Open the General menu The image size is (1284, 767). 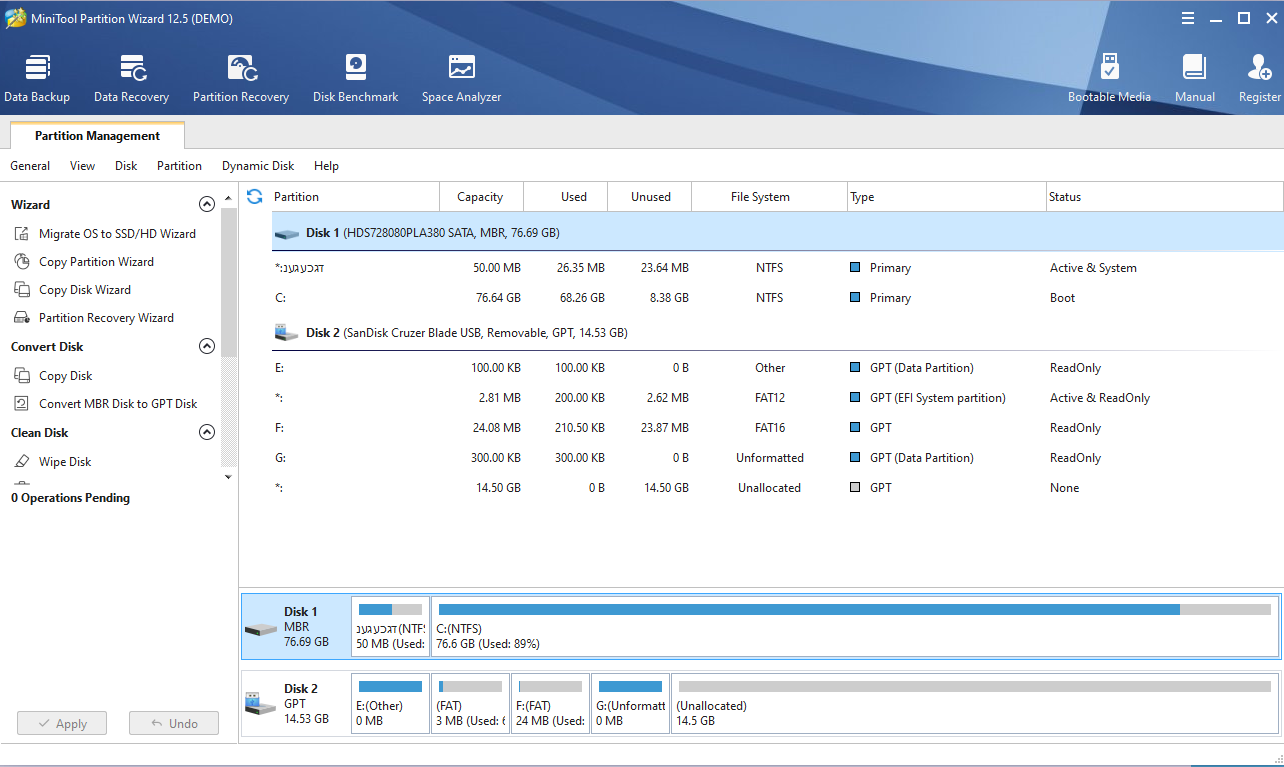30,166
